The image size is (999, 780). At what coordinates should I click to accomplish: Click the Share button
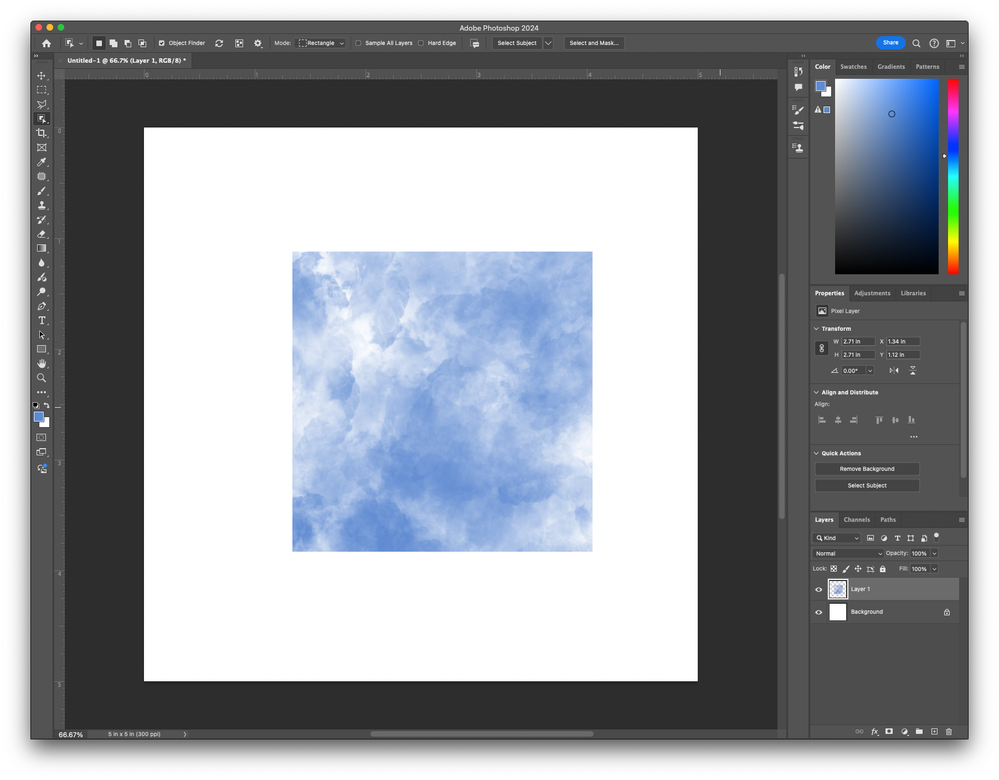[891, 43]
